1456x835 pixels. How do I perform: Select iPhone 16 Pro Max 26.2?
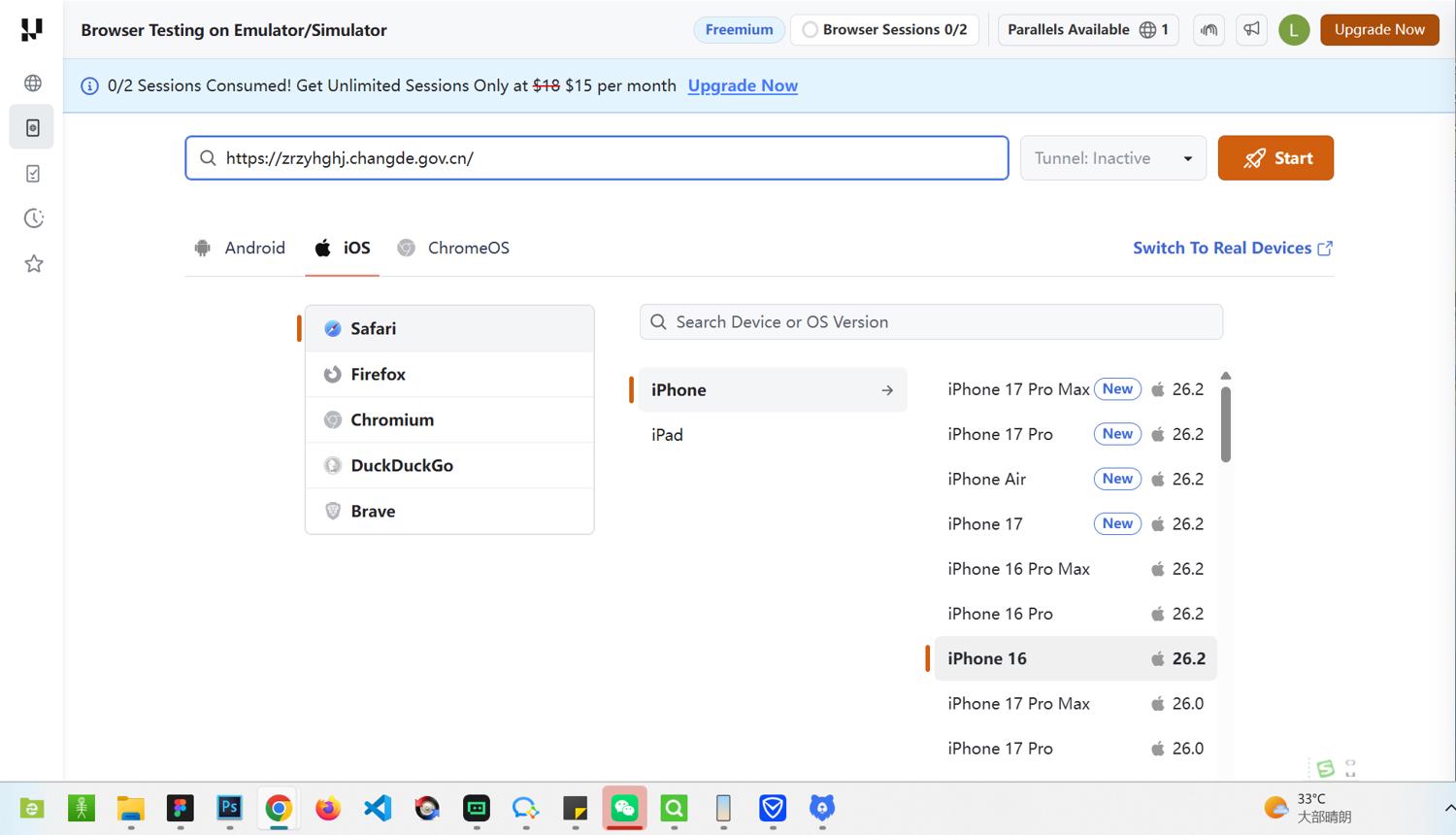1075,569
